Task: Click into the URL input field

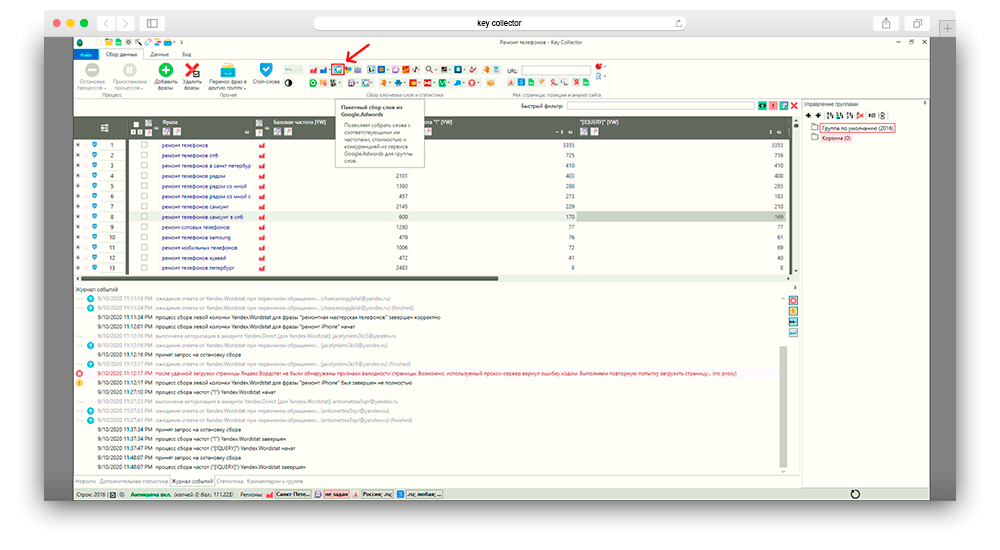Action: (x=556, y=70)
